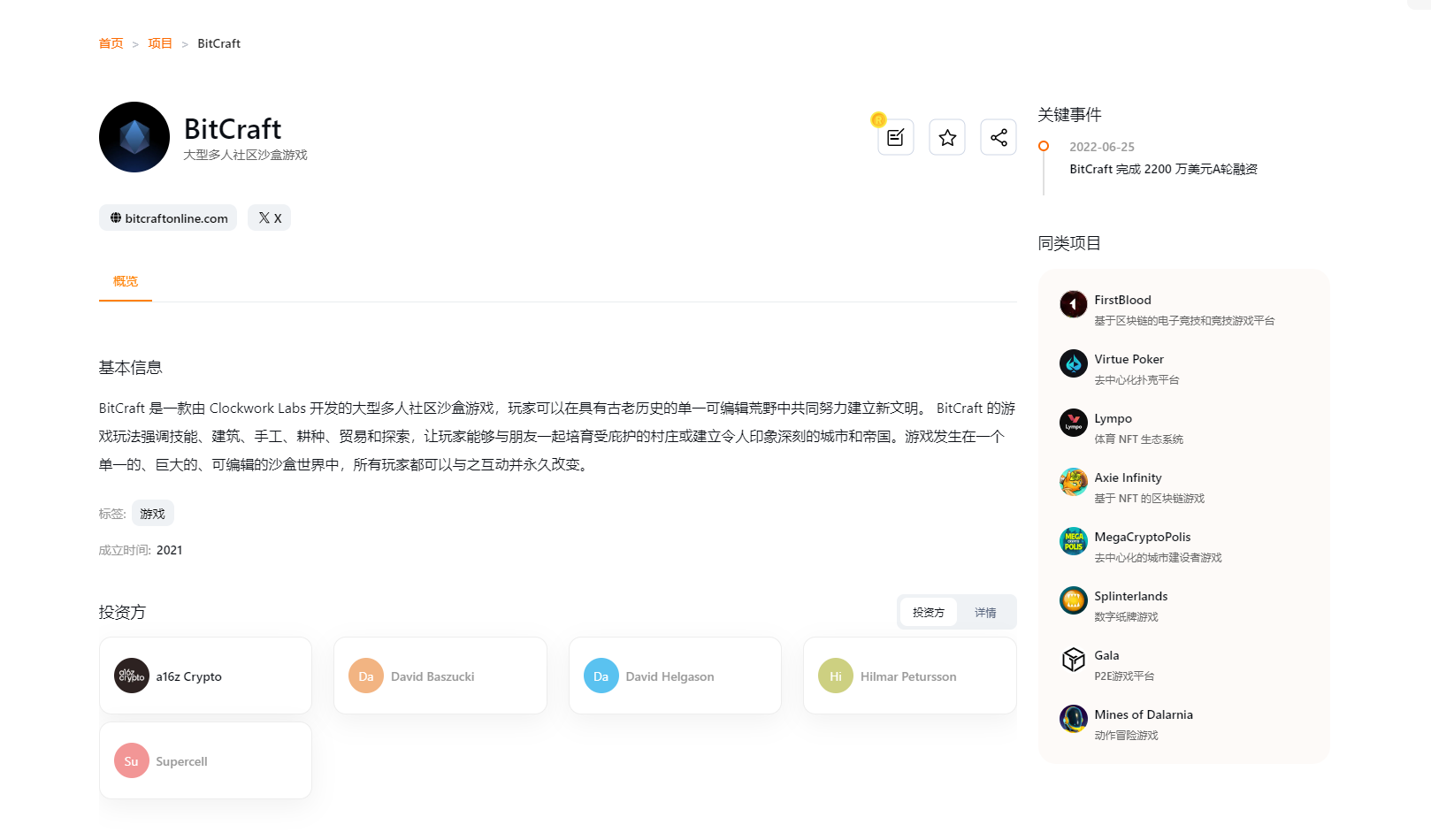Click the edit/feedback note icon

pyautogui.click(x=896, y=137)
